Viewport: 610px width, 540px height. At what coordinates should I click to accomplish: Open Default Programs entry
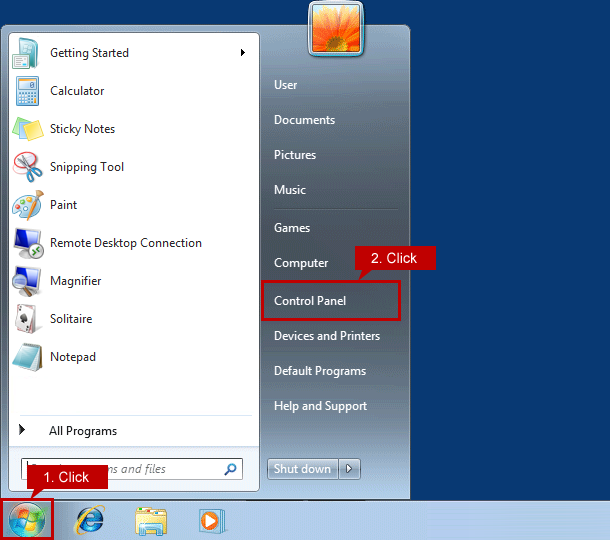click(x=320, y=371)
